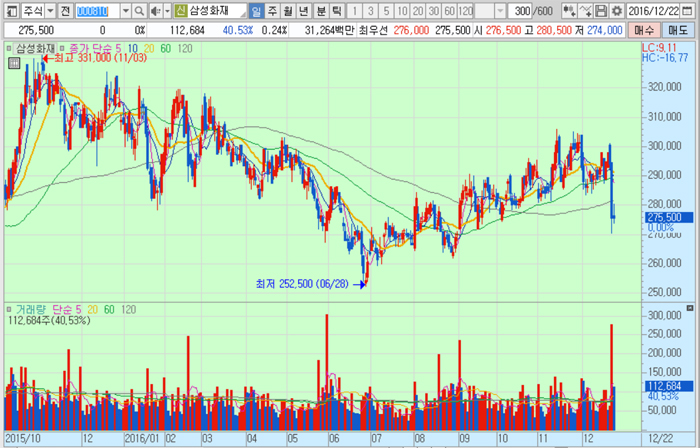Expand the stock code dropdown arrow
This screenshot has width=700, height=448.
click(126, 10)
